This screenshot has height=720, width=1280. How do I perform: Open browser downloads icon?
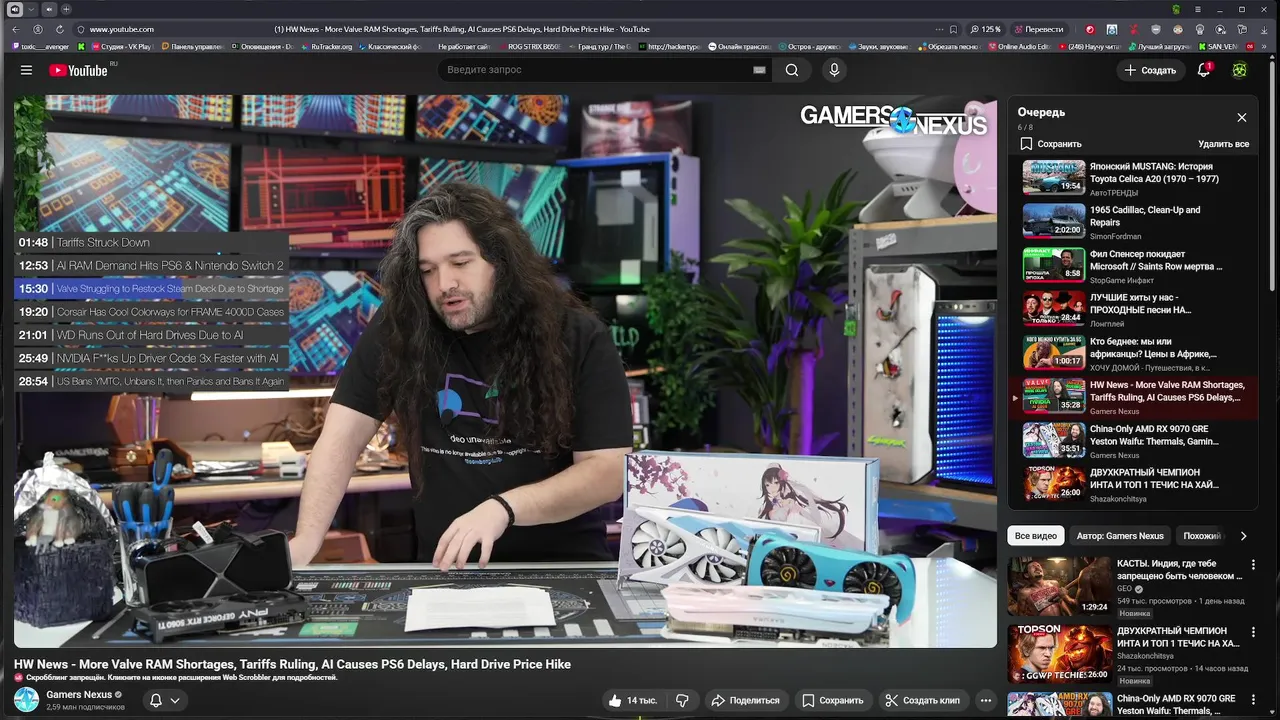coord(1263,29)
